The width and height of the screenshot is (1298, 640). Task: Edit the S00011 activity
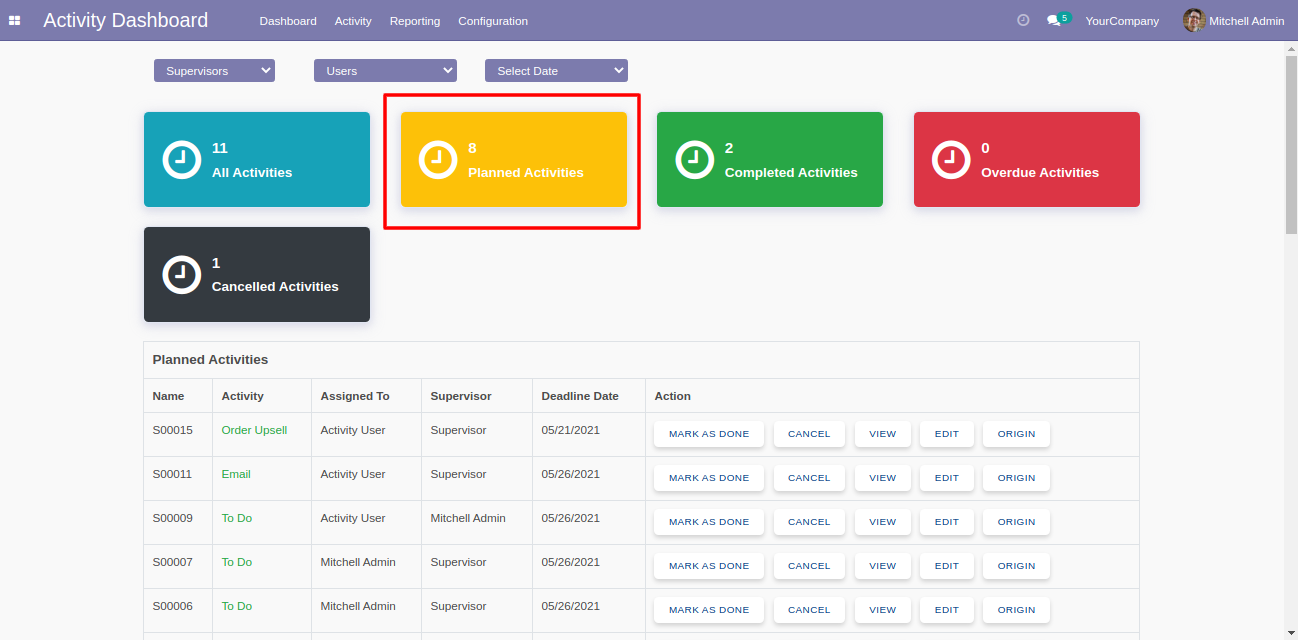(947, 478)
